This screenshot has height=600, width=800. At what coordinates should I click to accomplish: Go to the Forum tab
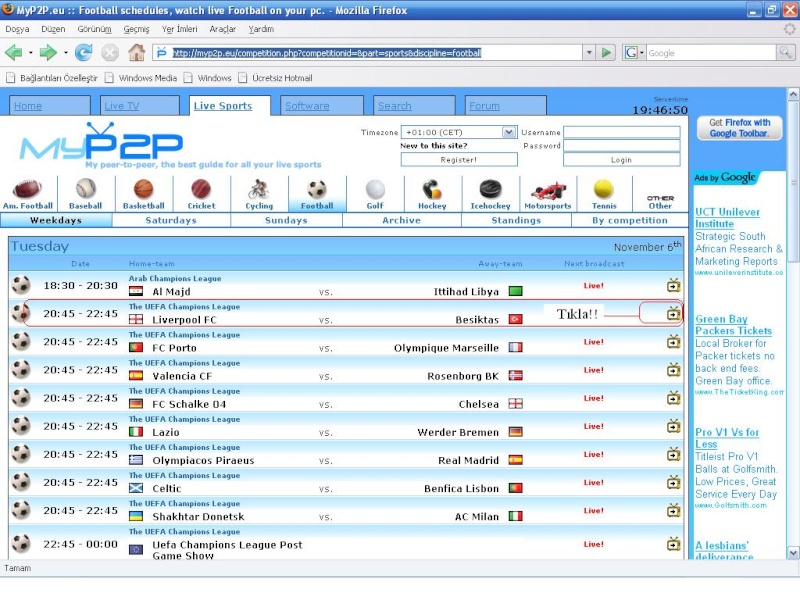point(506,106)
